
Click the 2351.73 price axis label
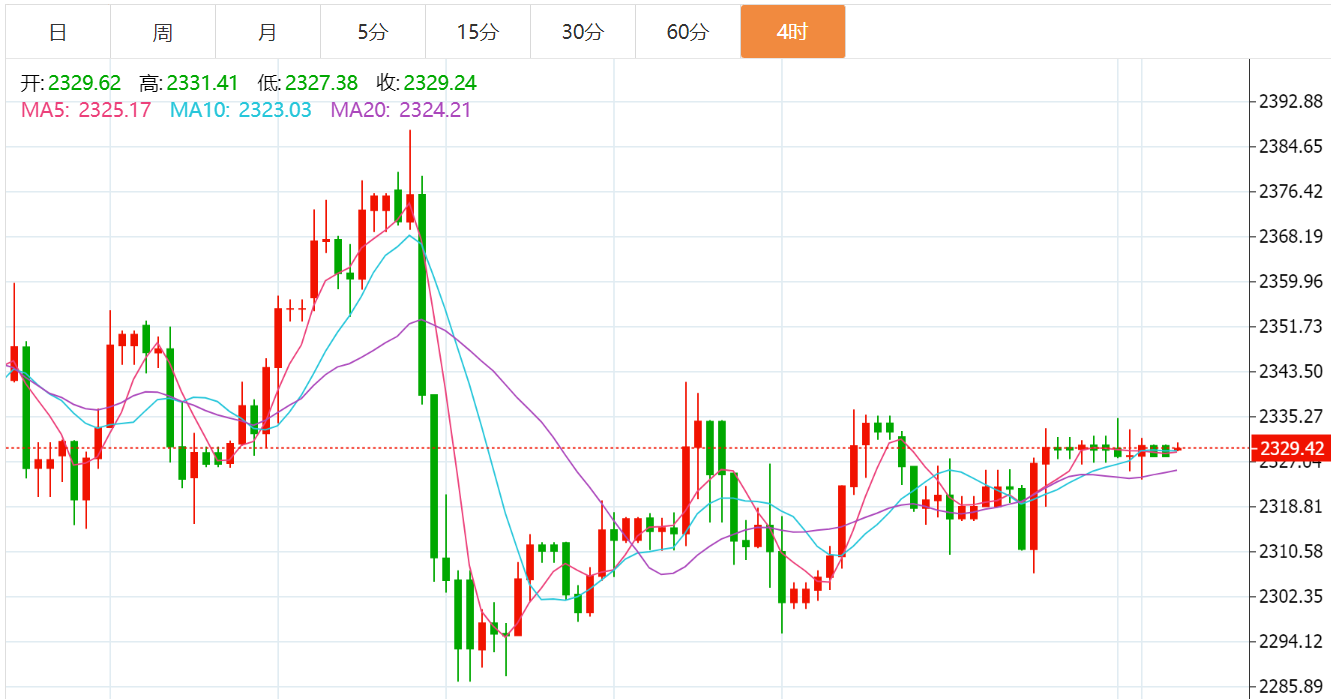coord(1290,326)
